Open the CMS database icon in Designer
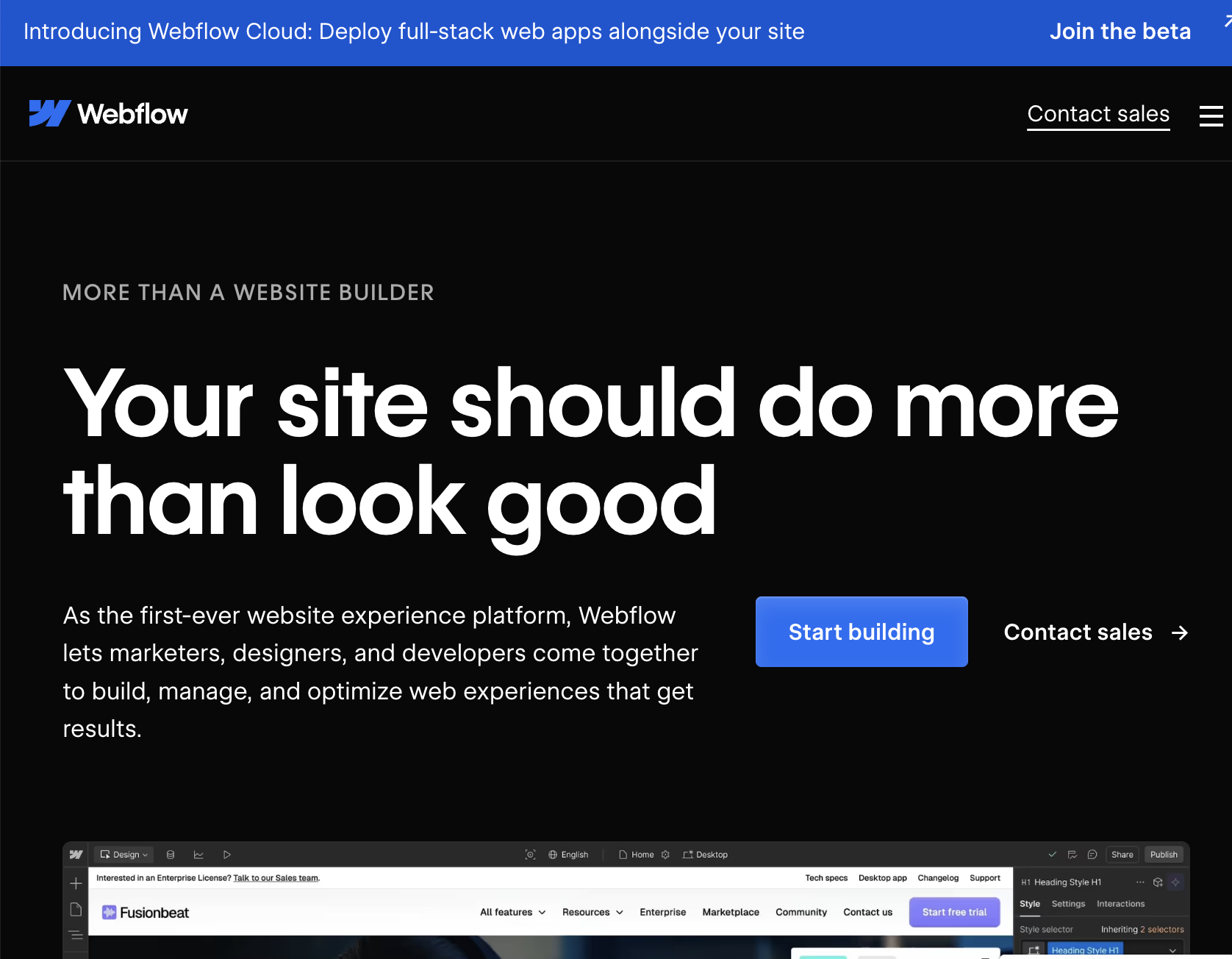1232x959 pixels. click(x=171, y=855)
